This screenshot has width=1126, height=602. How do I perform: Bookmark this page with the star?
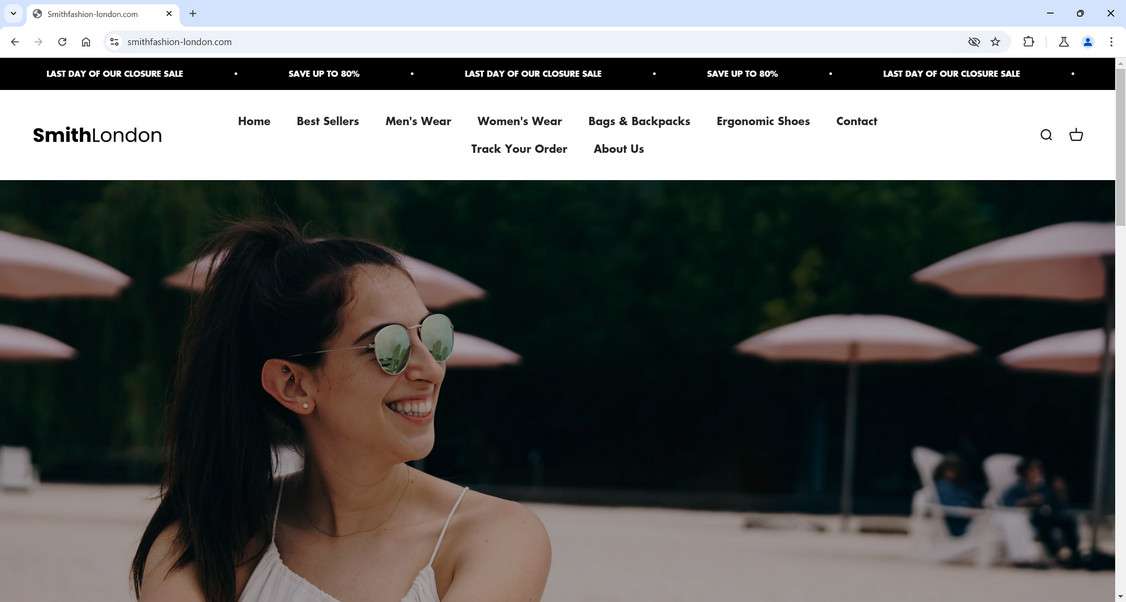coord(995,41)
